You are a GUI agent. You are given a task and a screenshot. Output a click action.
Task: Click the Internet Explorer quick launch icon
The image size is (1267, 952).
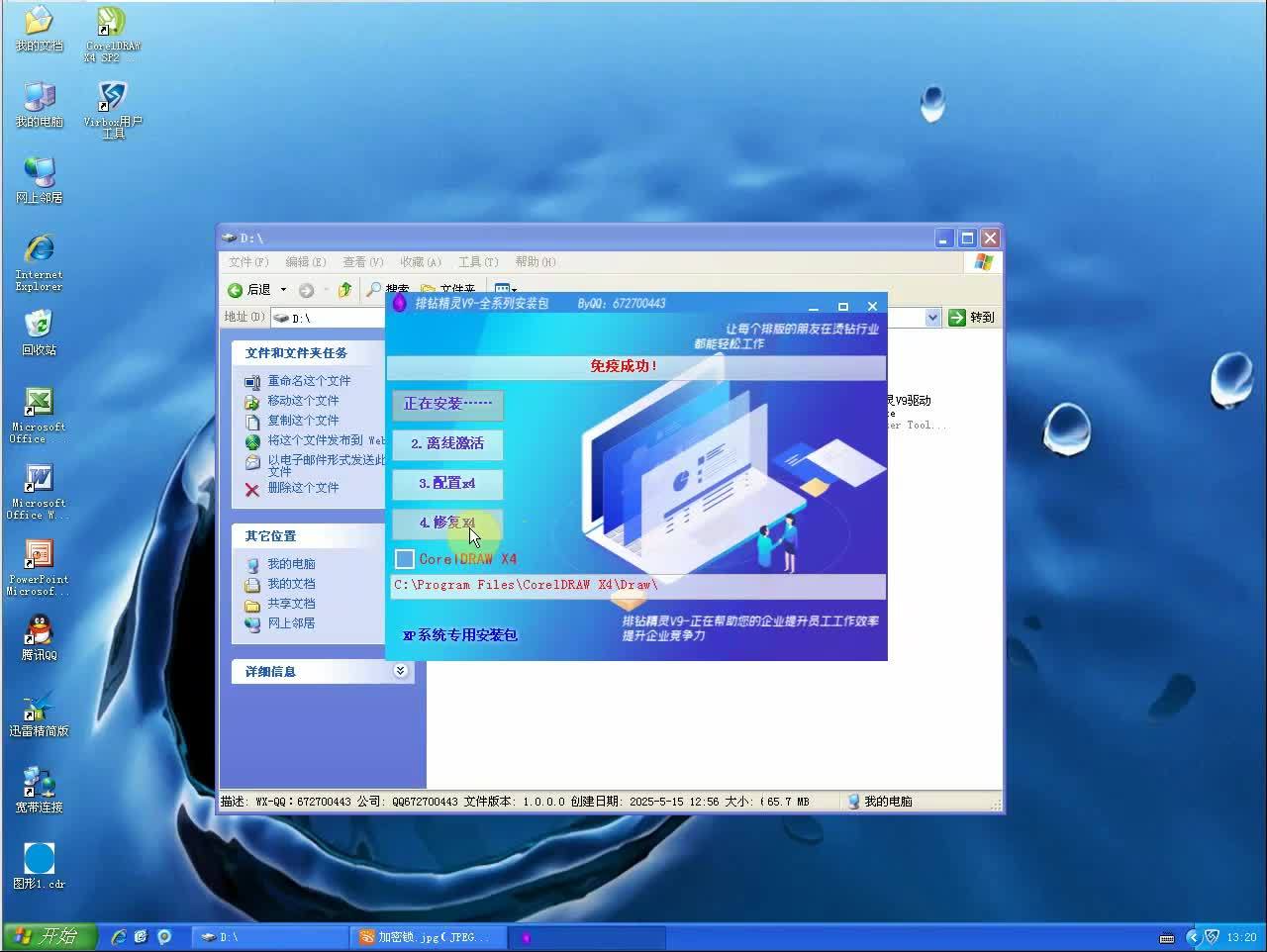(x=119, y=936)
